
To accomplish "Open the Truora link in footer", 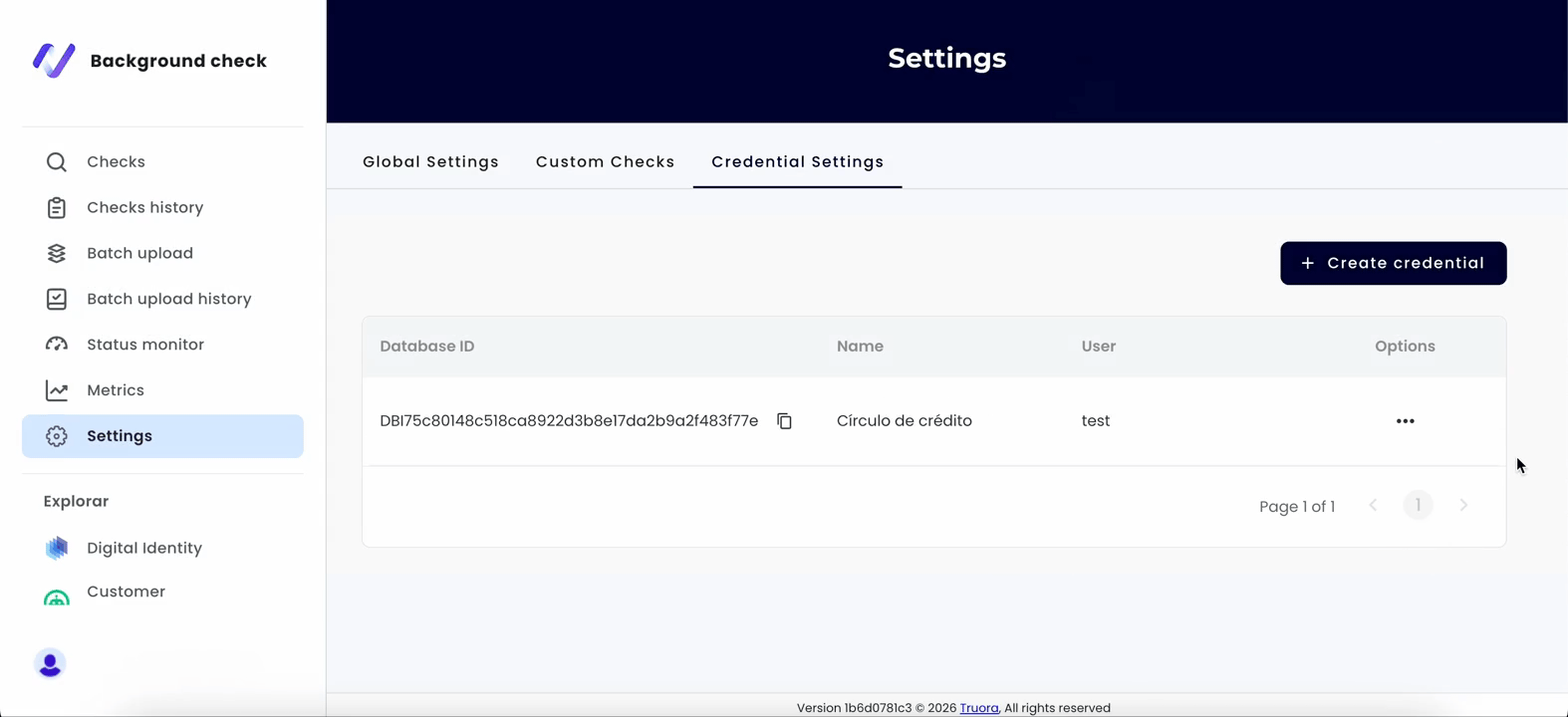I will [978, 708].
